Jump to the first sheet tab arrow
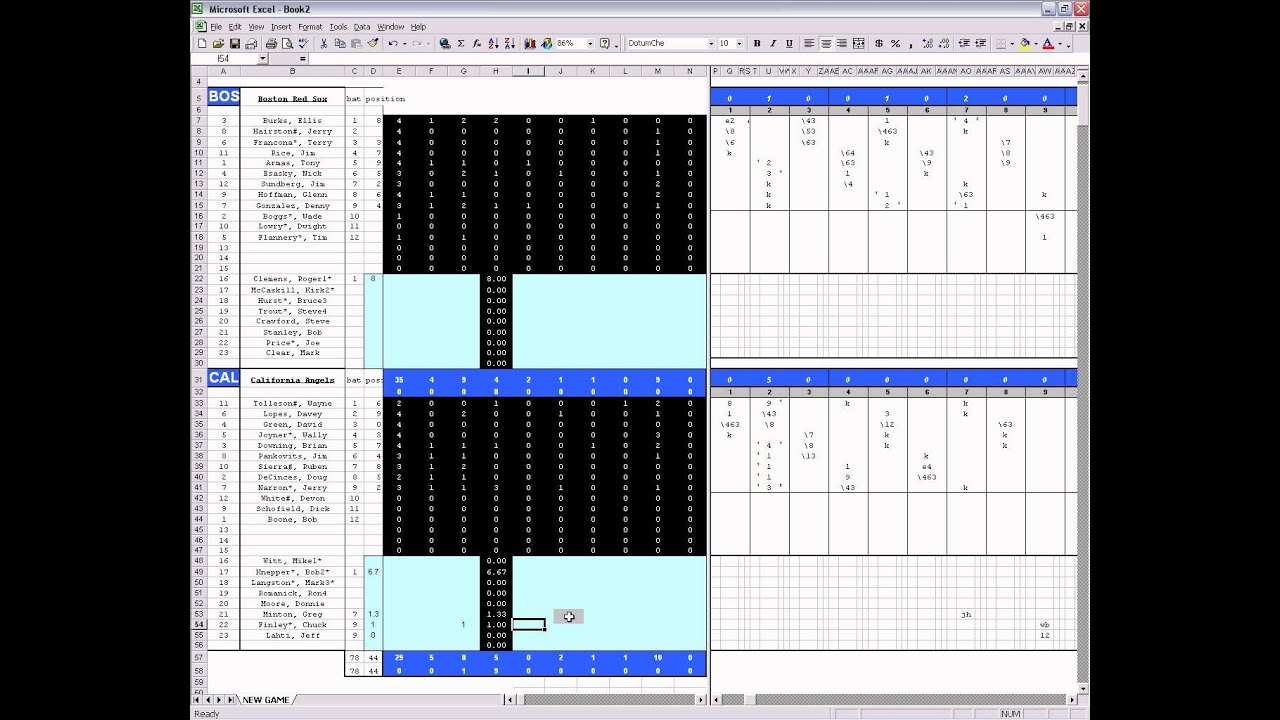The width and height of the screenshot is (1280, 720). point(197,699)
